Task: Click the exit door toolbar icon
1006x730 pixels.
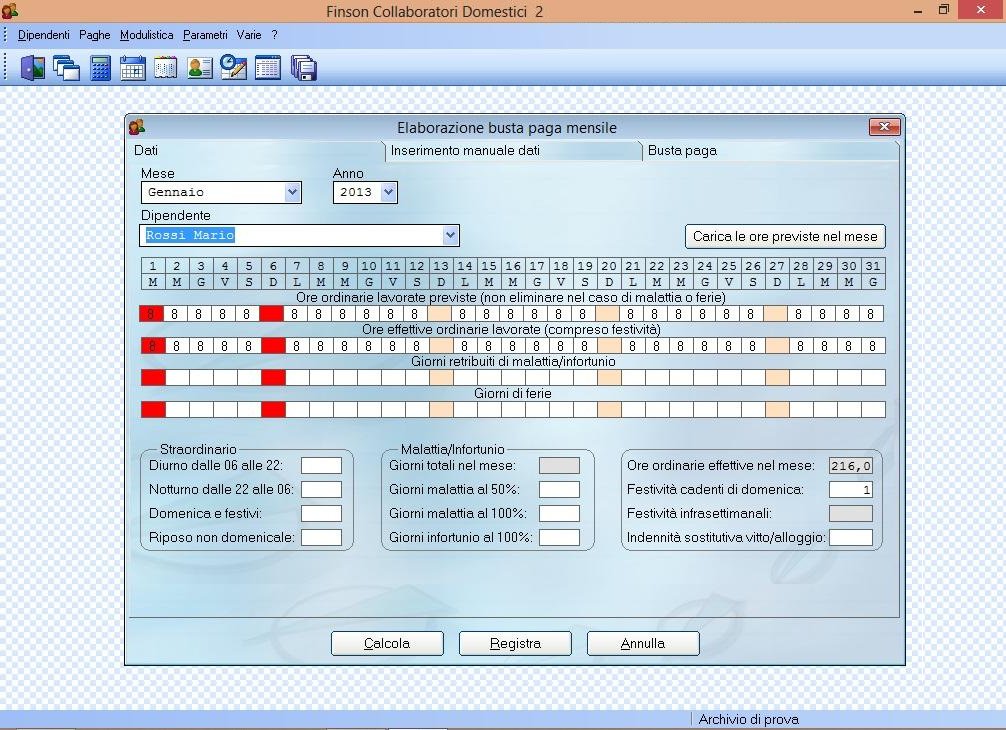Action: pos(33,68)
